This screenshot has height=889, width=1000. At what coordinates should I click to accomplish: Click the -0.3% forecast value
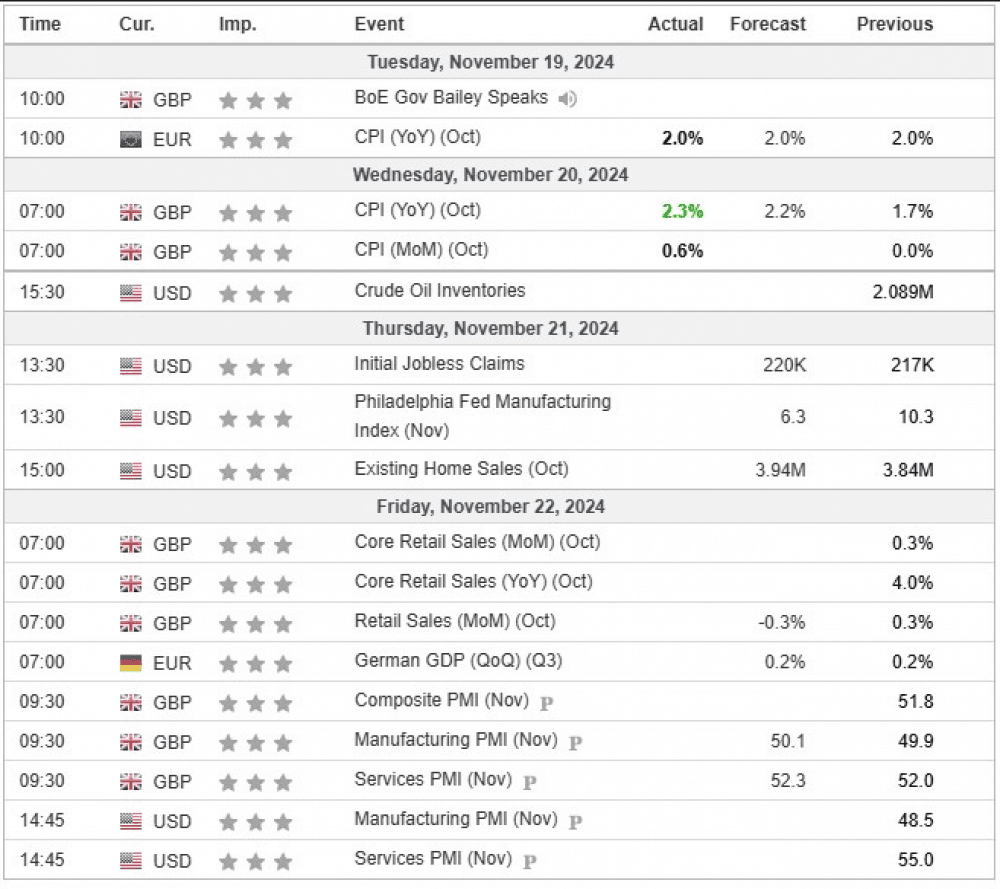(x=782, y=622)
